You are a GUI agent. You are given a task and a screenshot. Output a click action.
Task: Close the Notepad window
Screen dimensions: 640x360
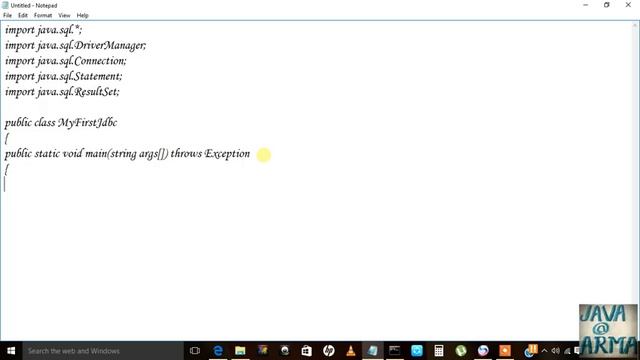(x=628, y=5)
